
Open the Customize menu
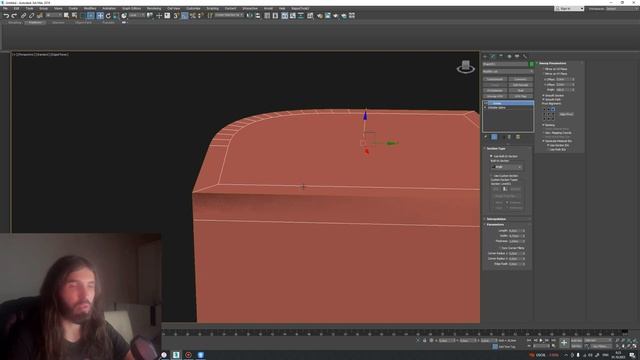click(x=193, y=8)
